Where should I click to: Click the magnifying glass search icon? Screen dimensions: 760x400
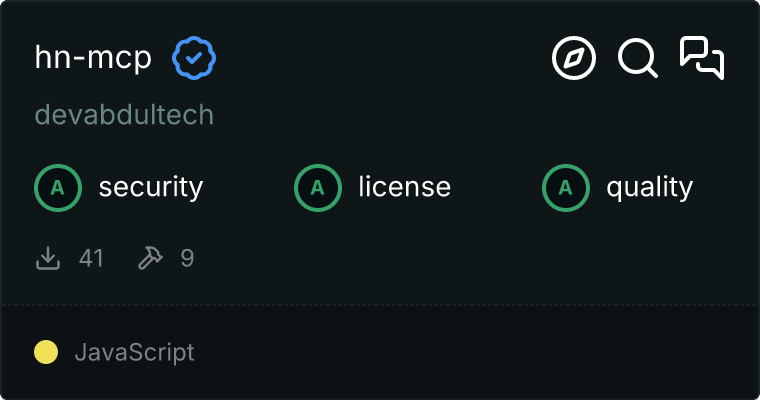coord(637,59)
